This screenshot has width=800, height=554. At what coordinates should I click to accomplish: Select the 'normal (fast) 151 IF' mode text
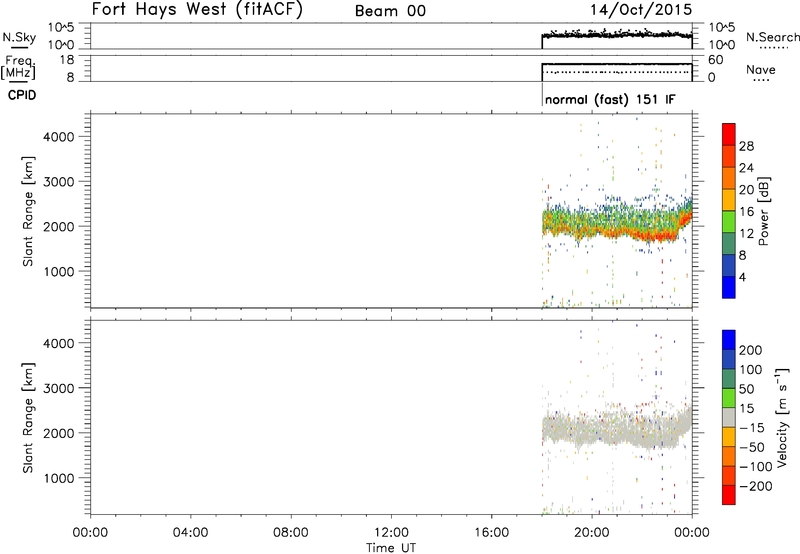(610, 99)
